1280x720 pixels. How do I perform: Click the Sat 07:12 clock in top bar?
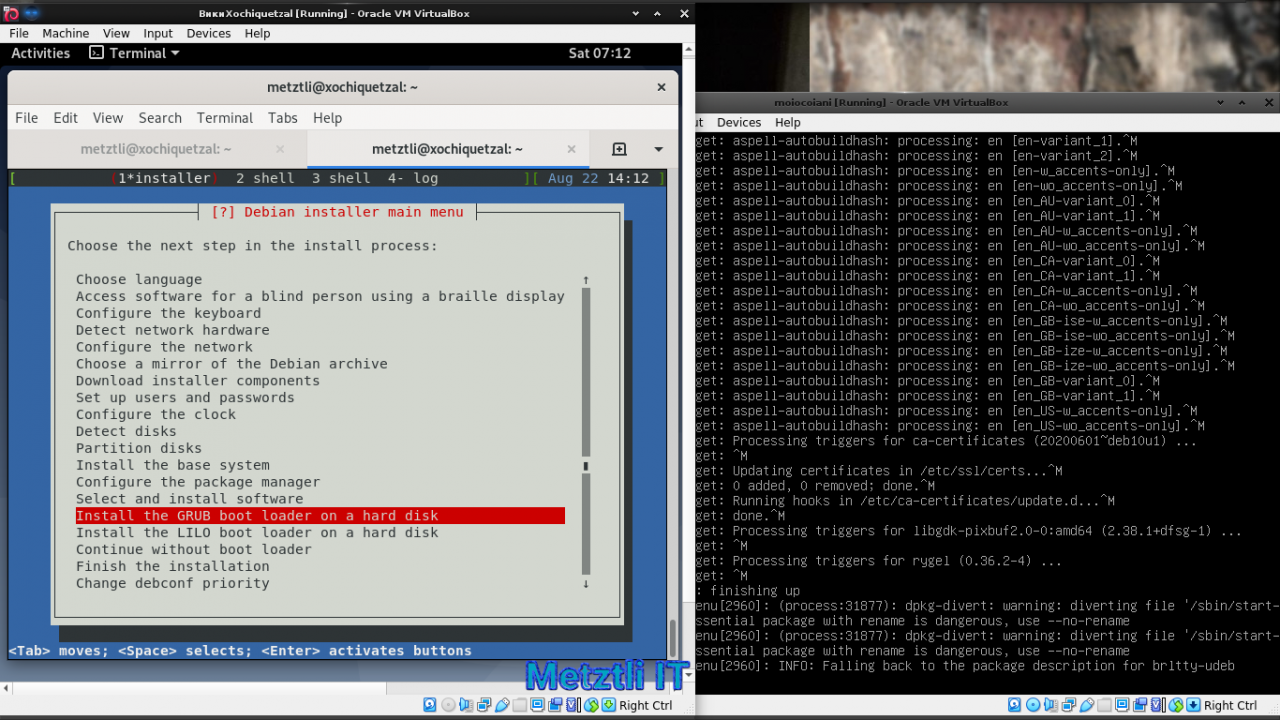click(x=600, y=53)
